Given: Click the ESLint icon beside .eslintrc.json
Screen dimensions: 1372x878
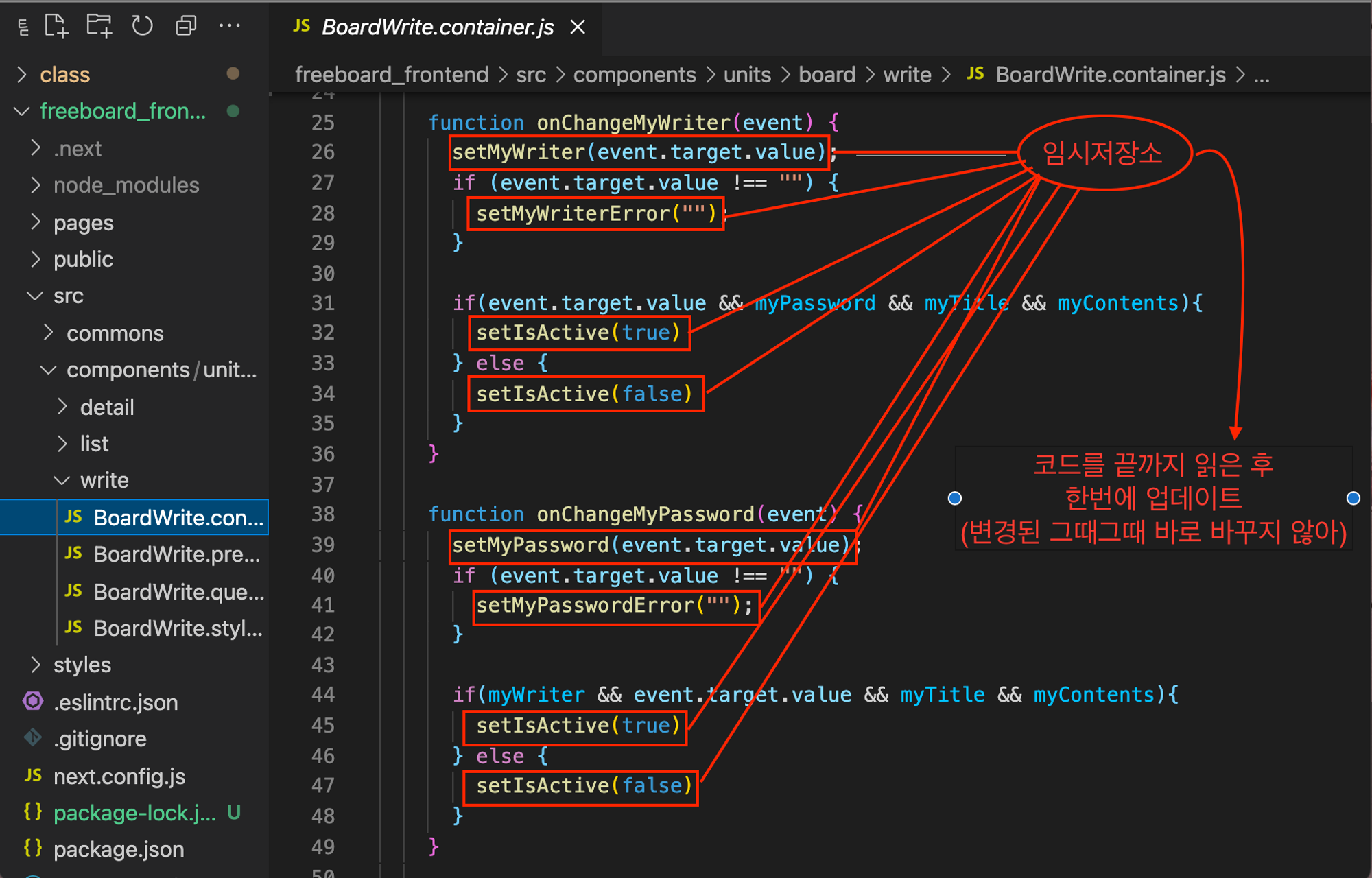Looking at the screenshot, I should pyautogui.click(x=33, y=702).
